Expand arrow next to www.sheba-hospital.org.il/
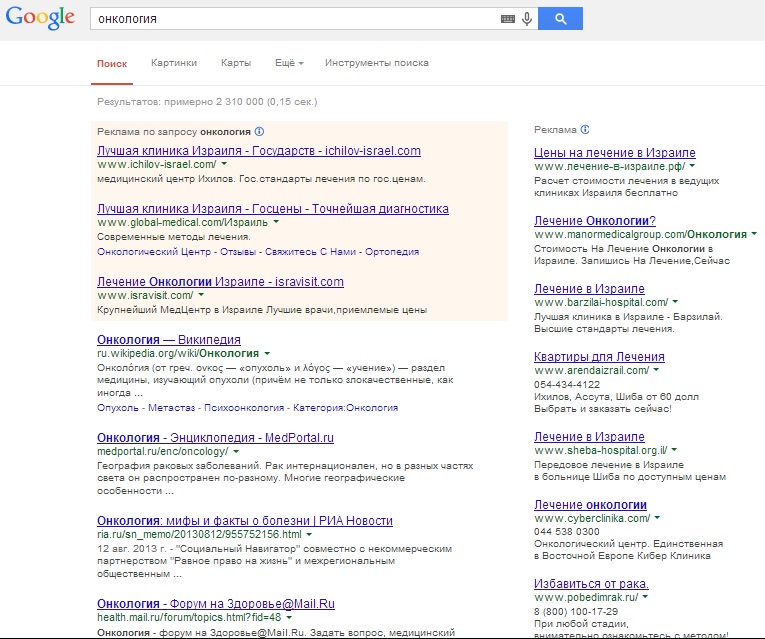The height and width of the screenshot is (639, 765). coord(674,450)
